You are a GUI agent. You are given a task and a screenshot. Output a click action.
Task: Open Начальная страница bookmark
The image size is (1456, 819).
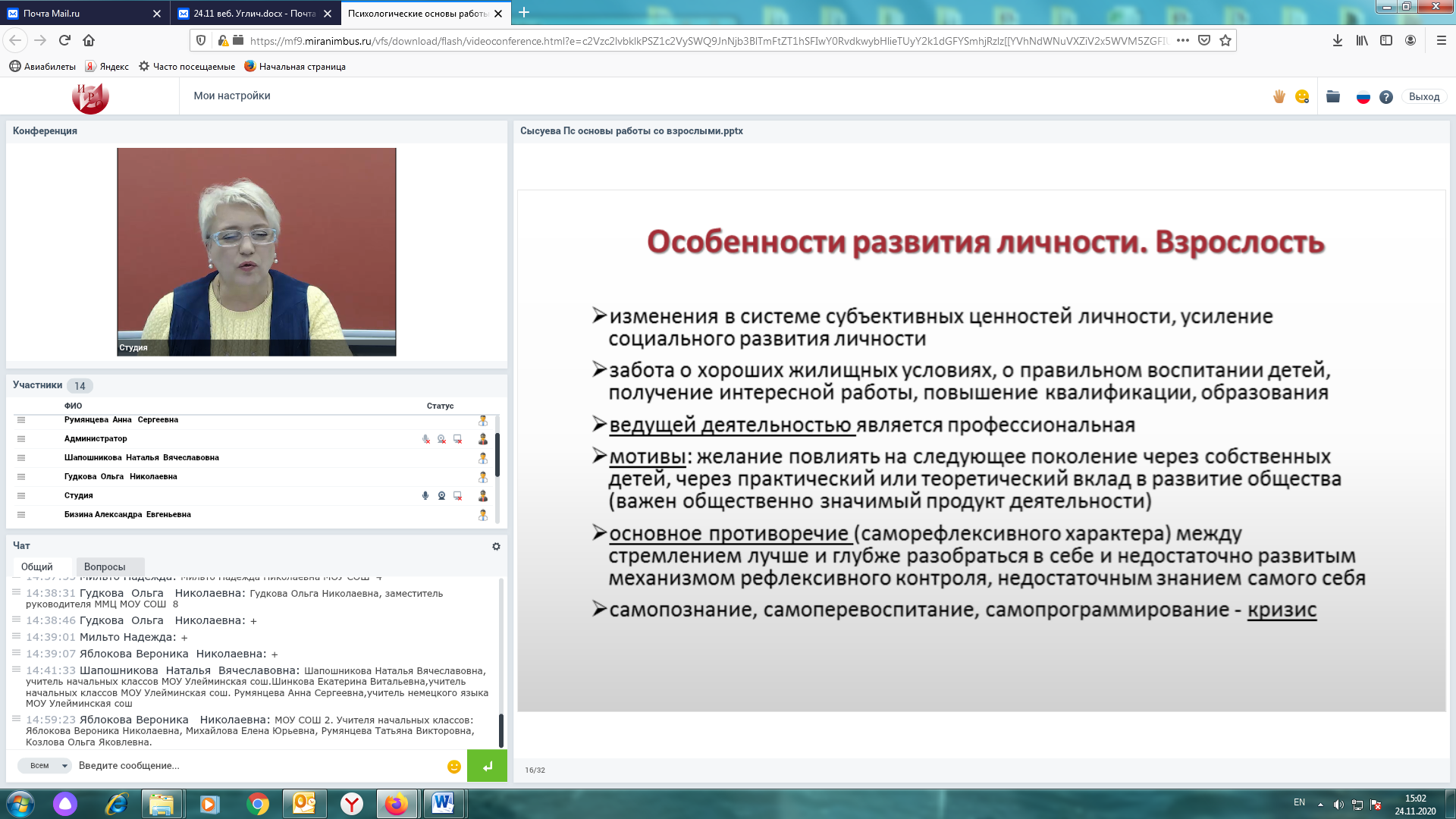(x=294, y=67)
